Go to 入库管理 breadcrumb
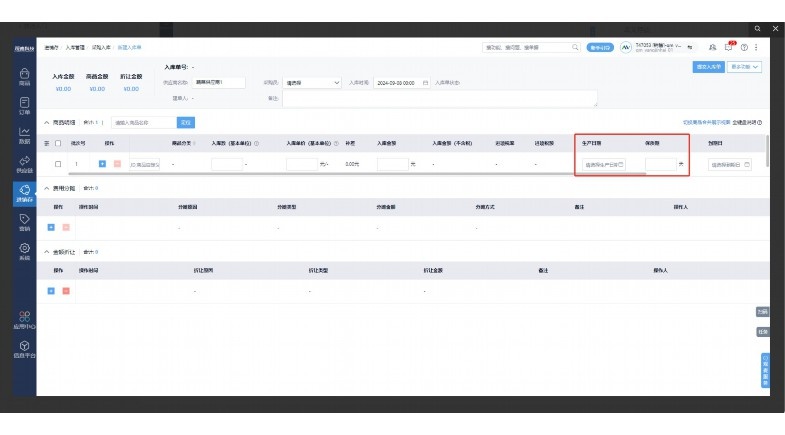 coord(75,48)
